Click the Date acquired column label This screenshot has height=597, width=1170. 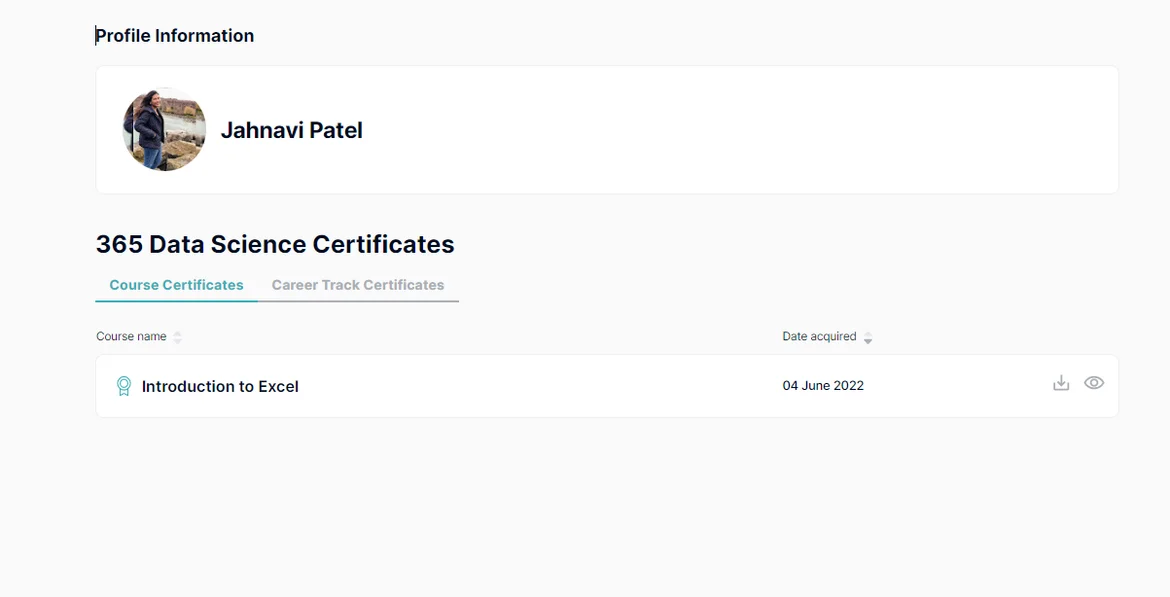[819, 337]
